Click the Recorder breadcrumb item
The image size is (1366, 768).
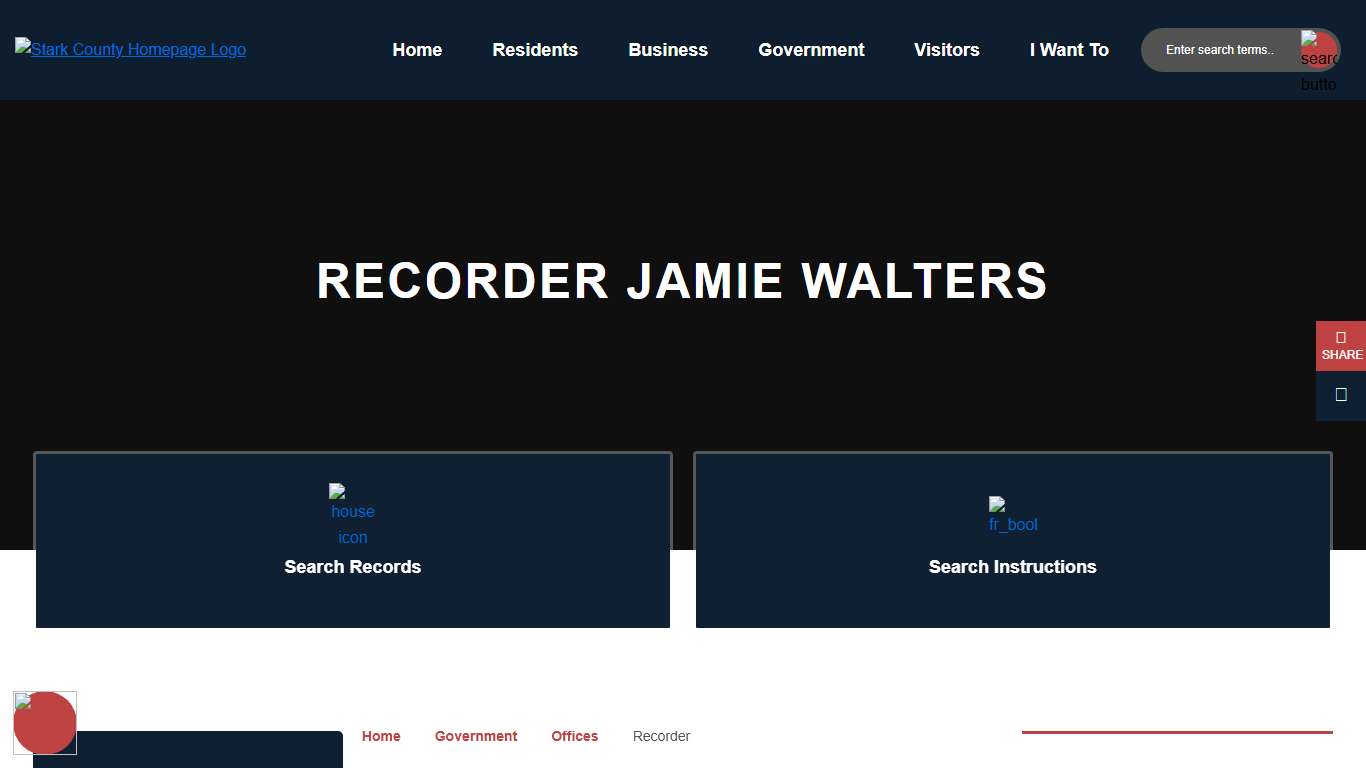coord(661,736)
